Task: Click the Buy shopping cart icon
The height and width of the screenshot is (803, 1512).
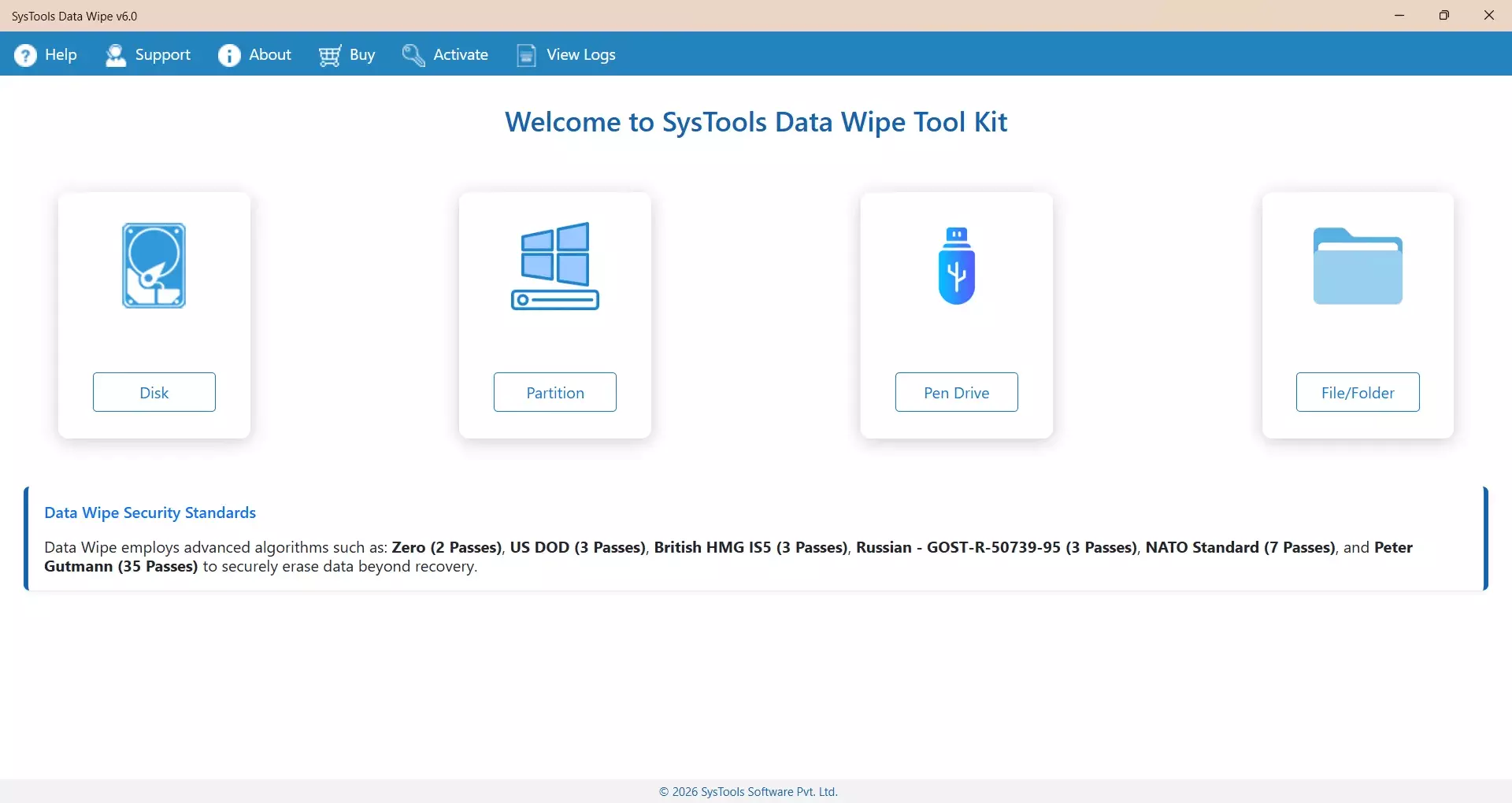Action: (x=330, y=55)
